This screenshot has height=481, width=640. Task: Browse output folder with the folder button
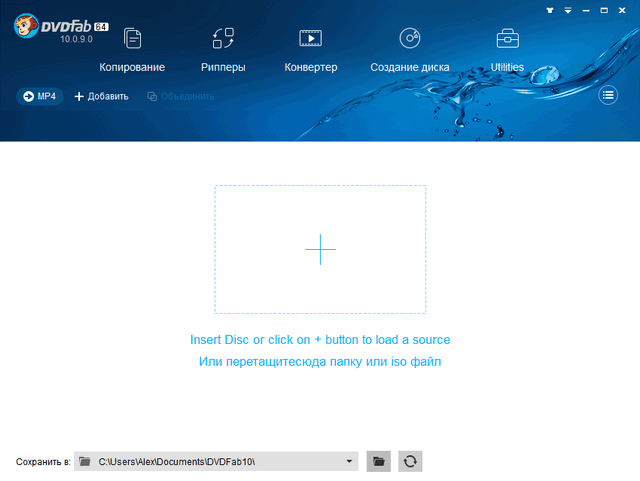(378, 461)
